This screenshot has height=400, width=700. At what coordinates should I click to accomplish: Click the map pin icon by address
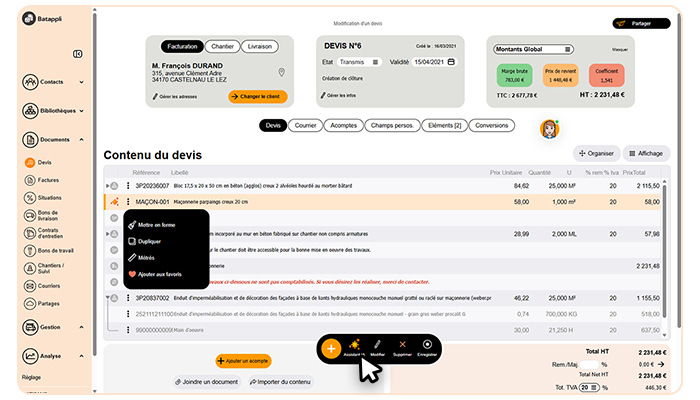point(281,72)
